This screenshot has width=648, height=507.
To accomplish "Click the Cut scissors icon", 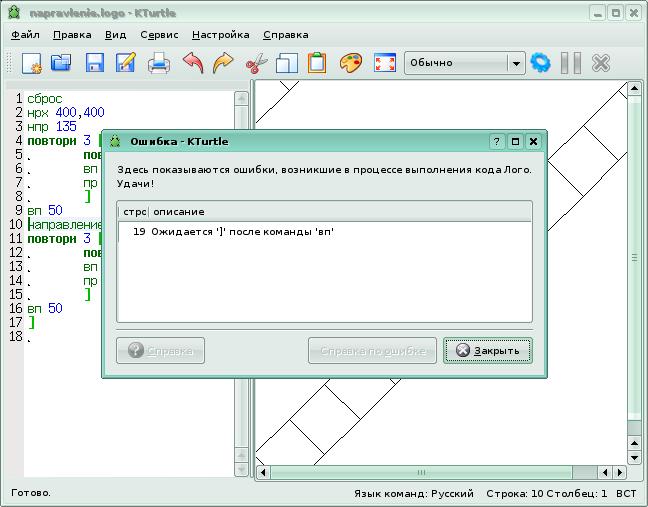I will 256,63.
